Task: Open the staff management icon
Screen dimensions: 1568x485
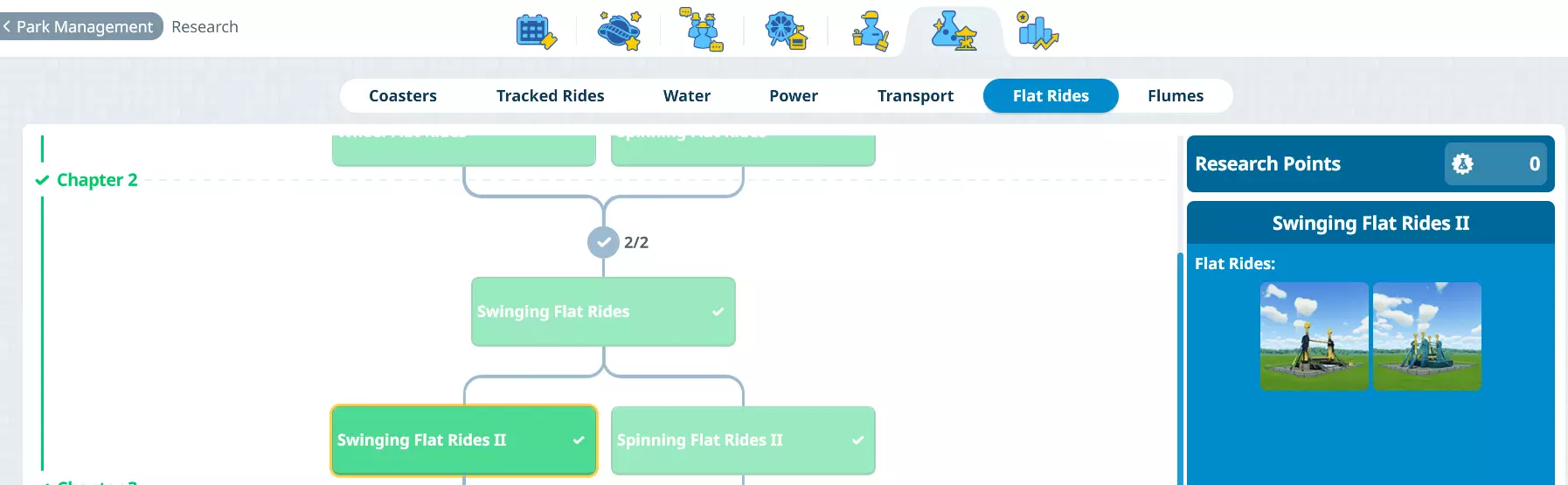Action: click(x=870, y=31)
